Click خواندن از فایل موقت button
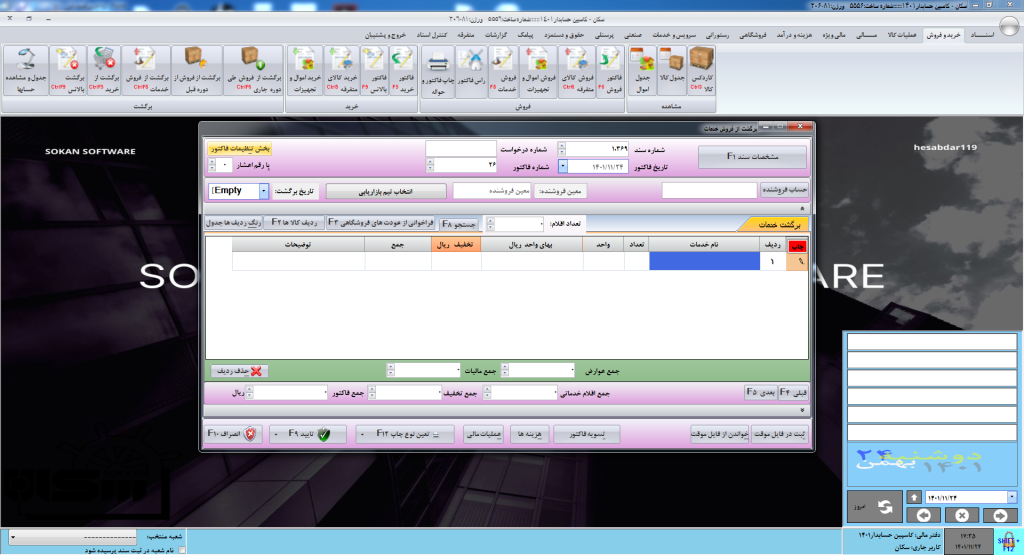This screenshot has width=1024, height=555. point(720,434)
